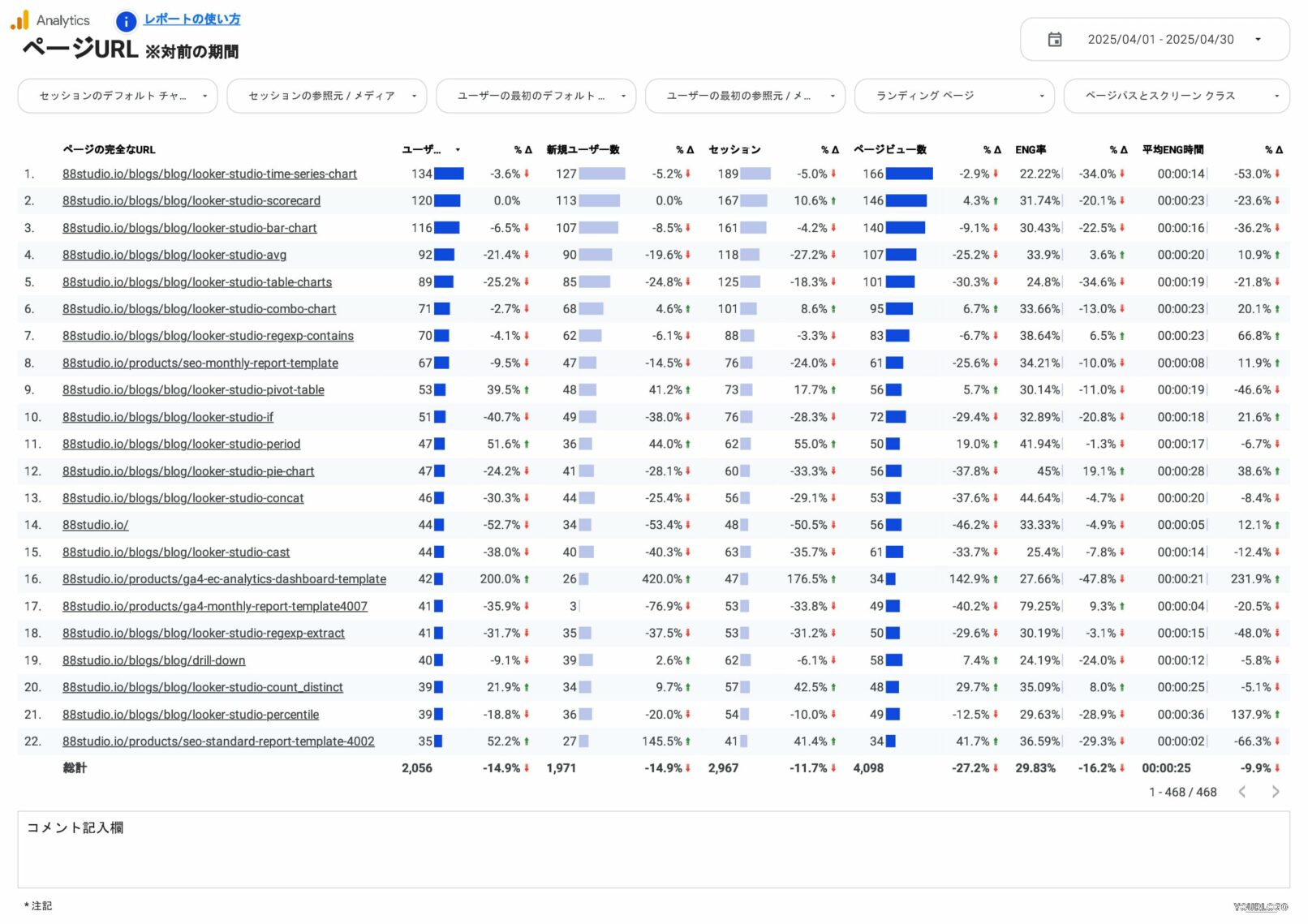
Task: Open the 88studio.io/ homepage link
Action: pos(95,525)
